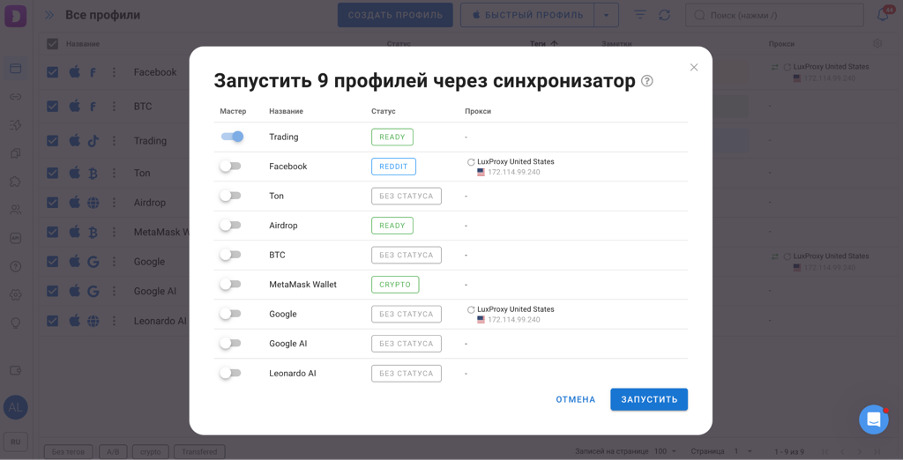This screenshot has width=904, height=460.
Task: Click the Dolphin app logo
Action: click(x=16, y=16)
